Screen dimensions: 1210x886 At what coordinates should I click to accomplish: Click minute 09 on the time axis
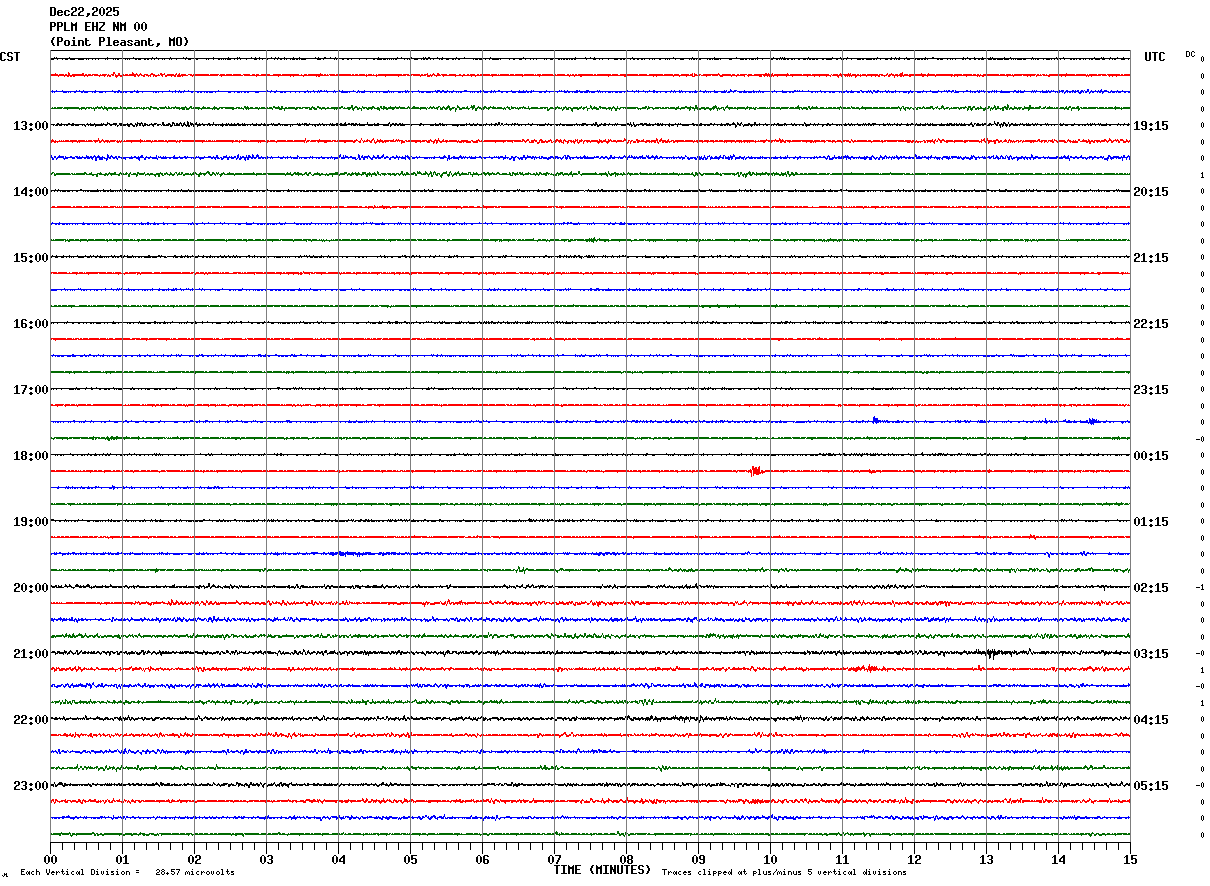pos(698,859)
